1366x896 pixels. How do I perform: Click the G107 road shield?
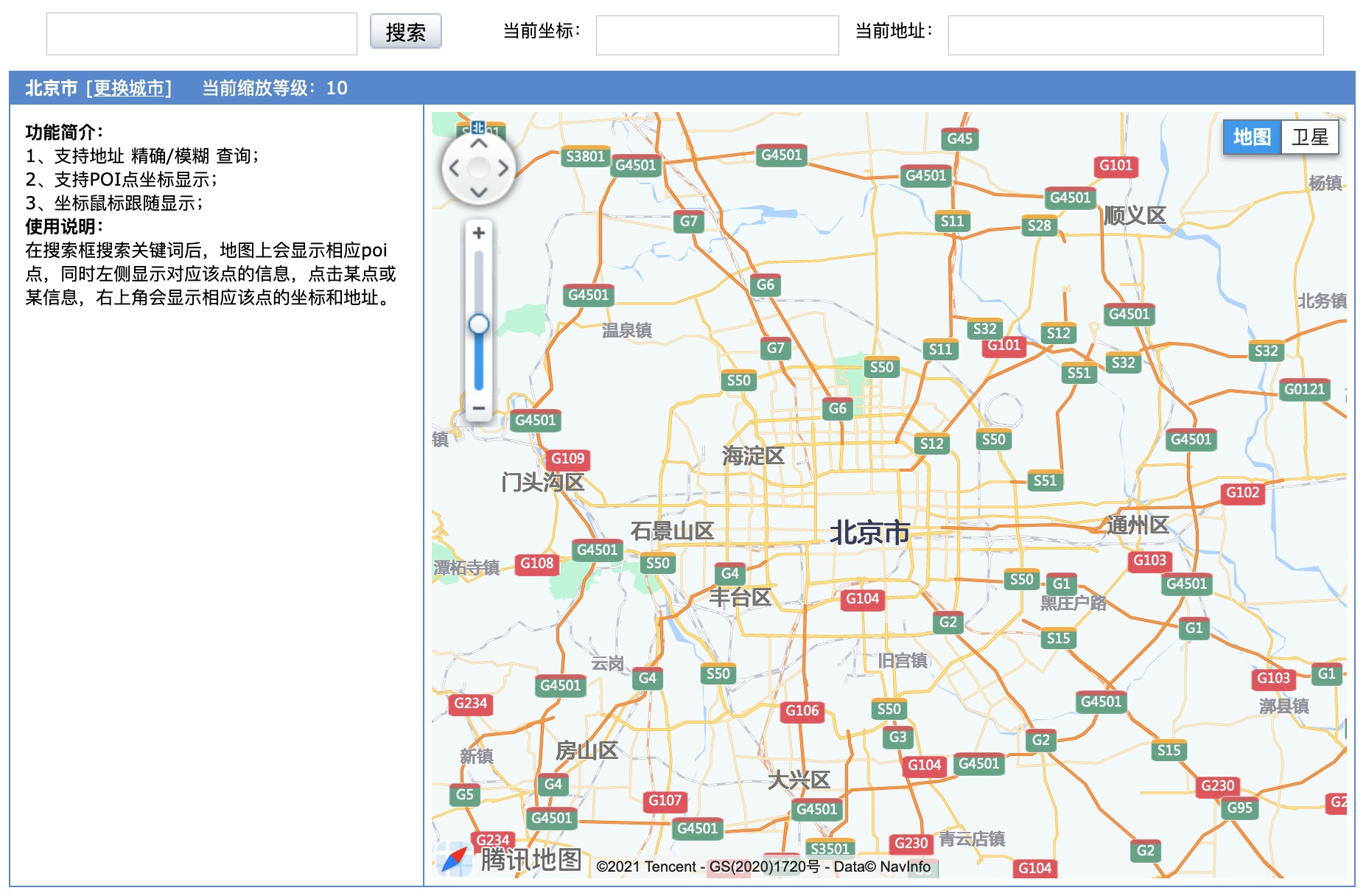click(665, 801)
